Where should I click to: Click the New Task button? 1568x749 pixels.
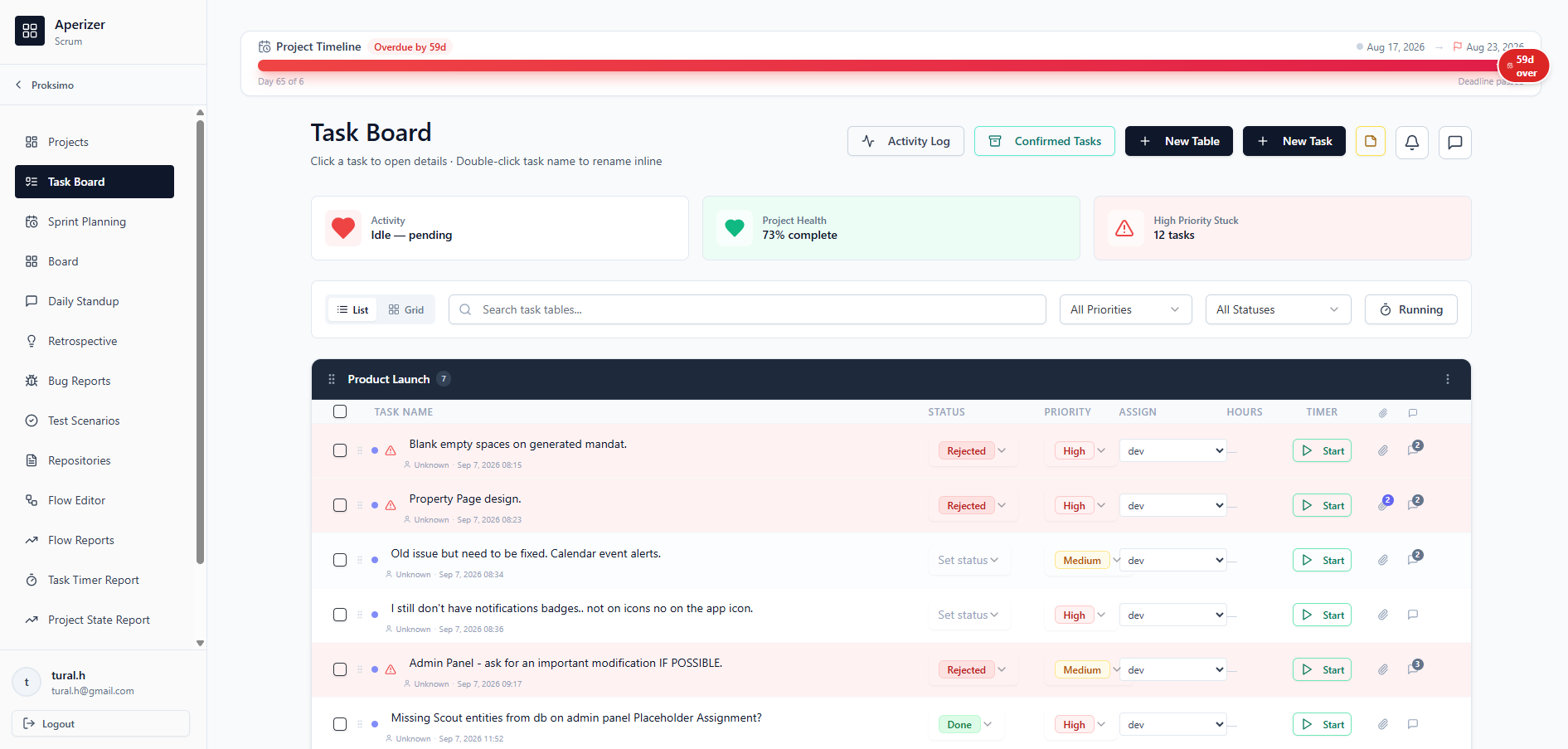(1294, 141)
